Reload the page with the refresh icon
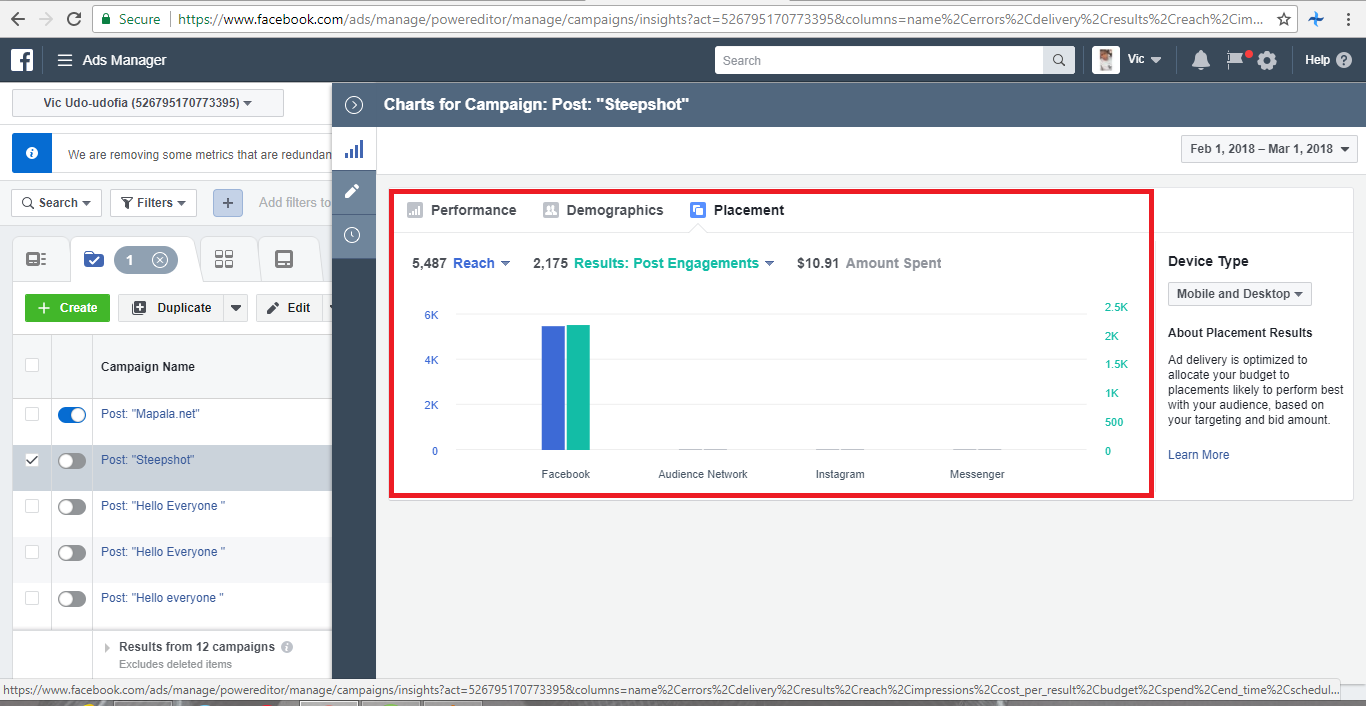The width and height of the screenshot is (1368, 706). [74, 19]
